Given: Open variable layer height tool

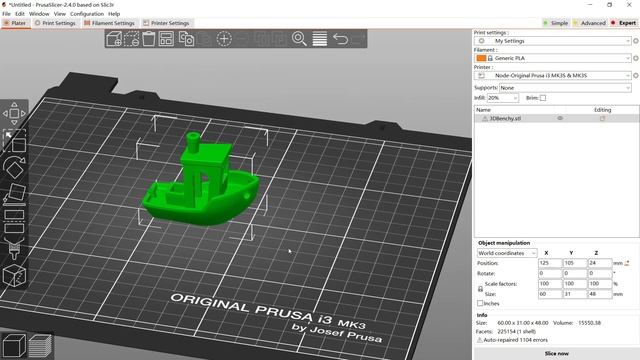Looking at the screenshot, I should pos(320,39).
